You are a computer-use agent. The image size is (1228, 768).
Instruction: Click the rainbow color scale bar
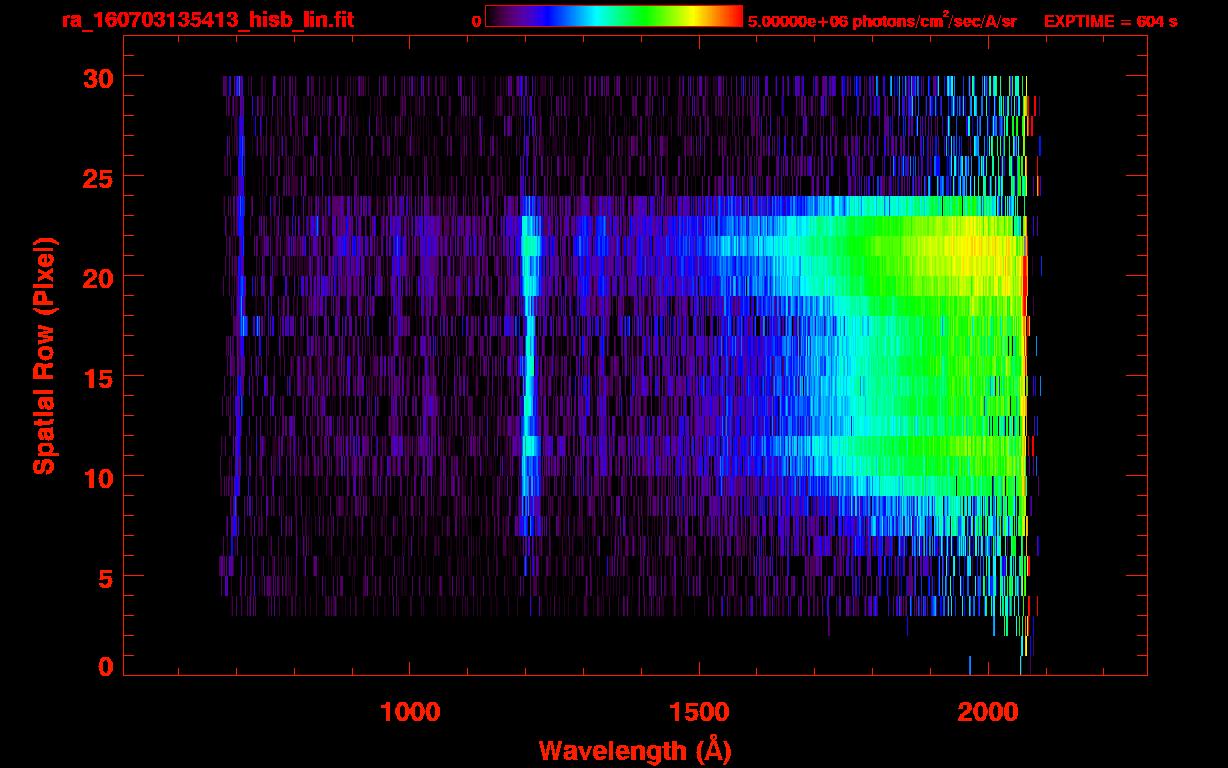coord(614,17)
